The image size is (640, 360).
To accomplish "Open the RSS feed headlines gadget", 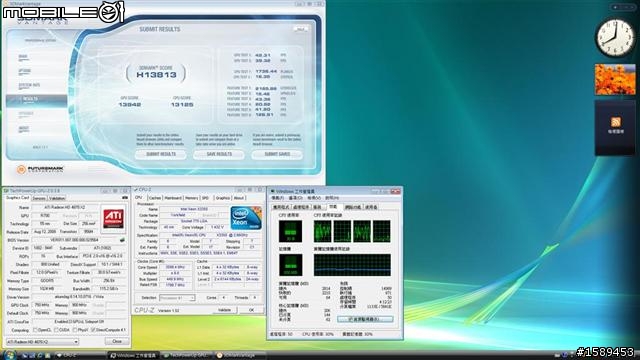I will (x=615, y=128).
